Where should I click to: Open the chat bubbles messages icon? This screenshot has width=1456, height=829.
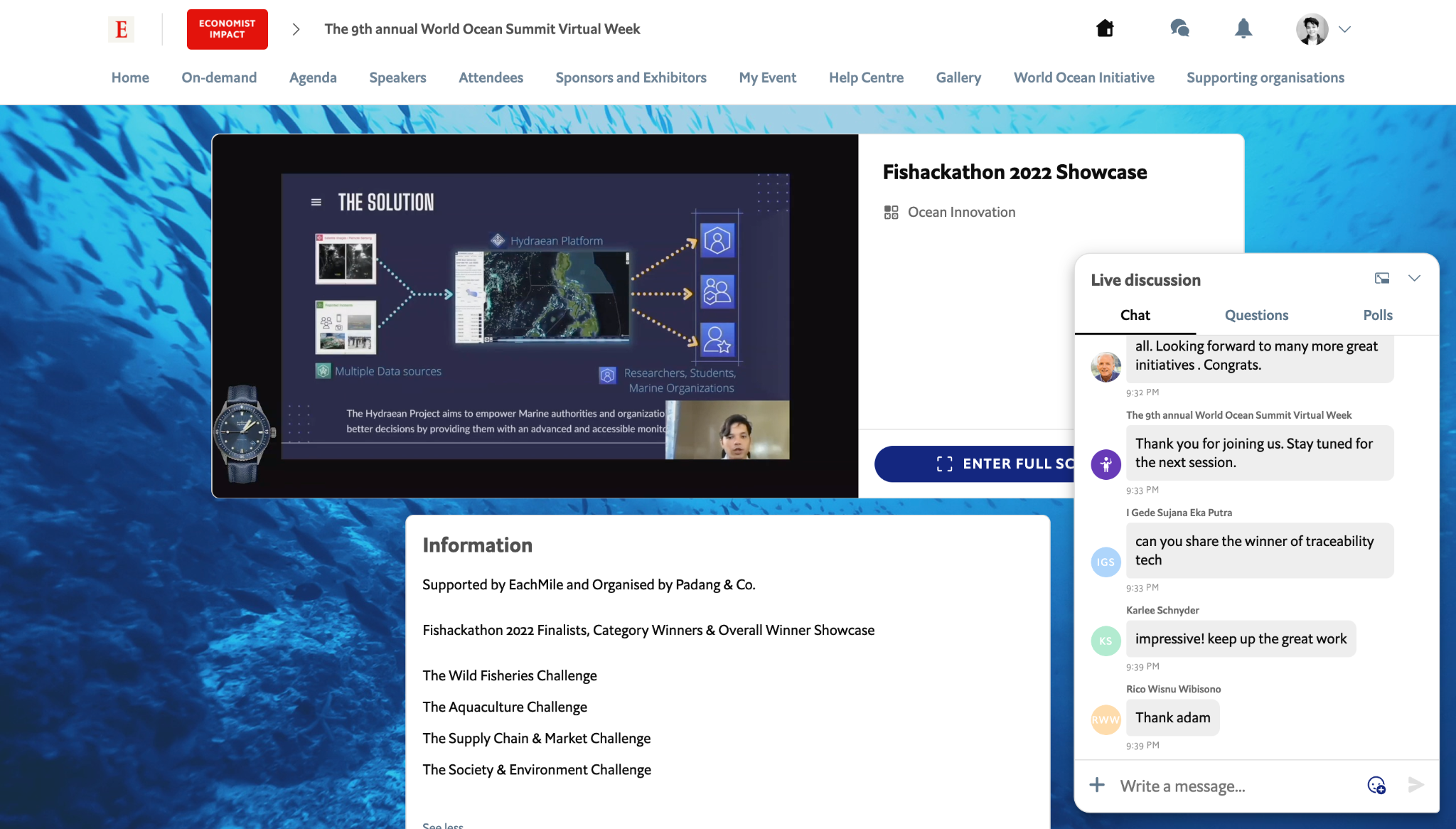(x=1179, y=28)
